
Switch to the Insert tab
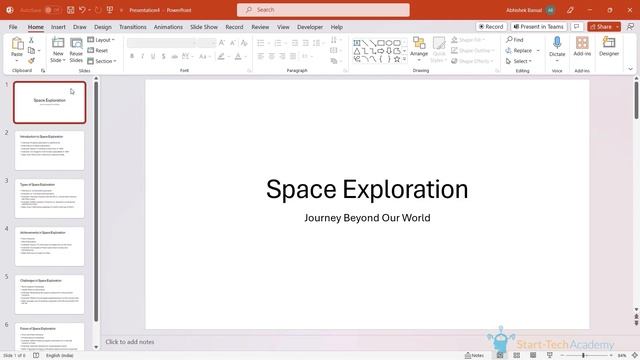pyautogui.click(x=58, y=27)
